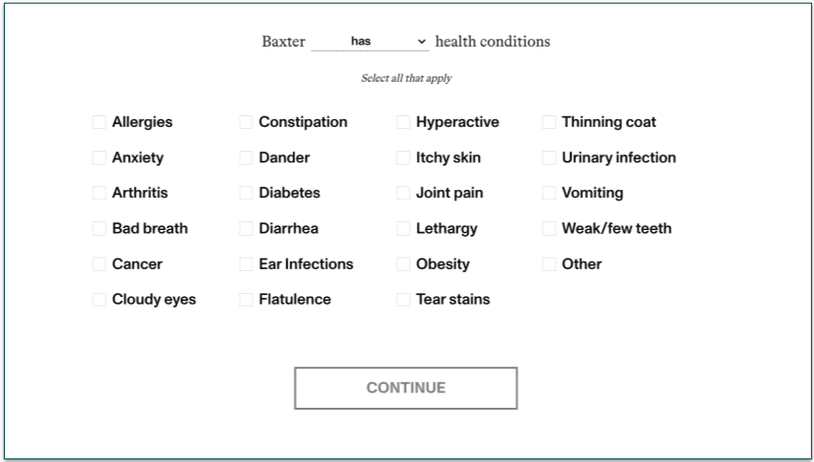Tick the Itchy skin checkbox

403,158
